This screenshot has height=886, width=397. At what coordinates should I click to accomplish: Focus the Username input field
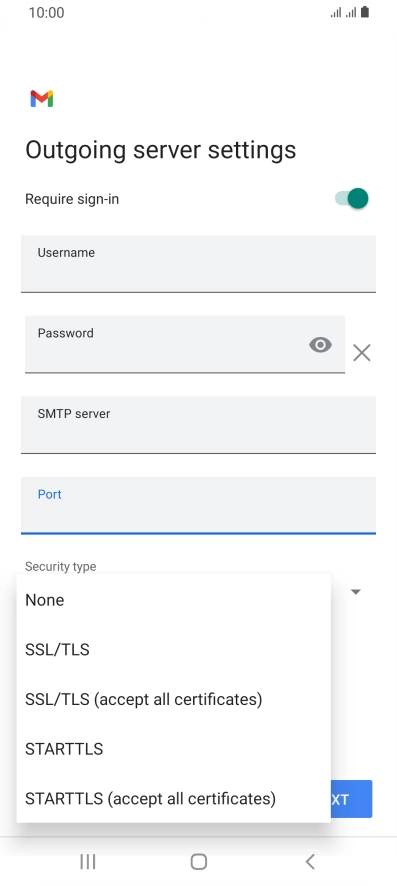[x=198, y=264]
